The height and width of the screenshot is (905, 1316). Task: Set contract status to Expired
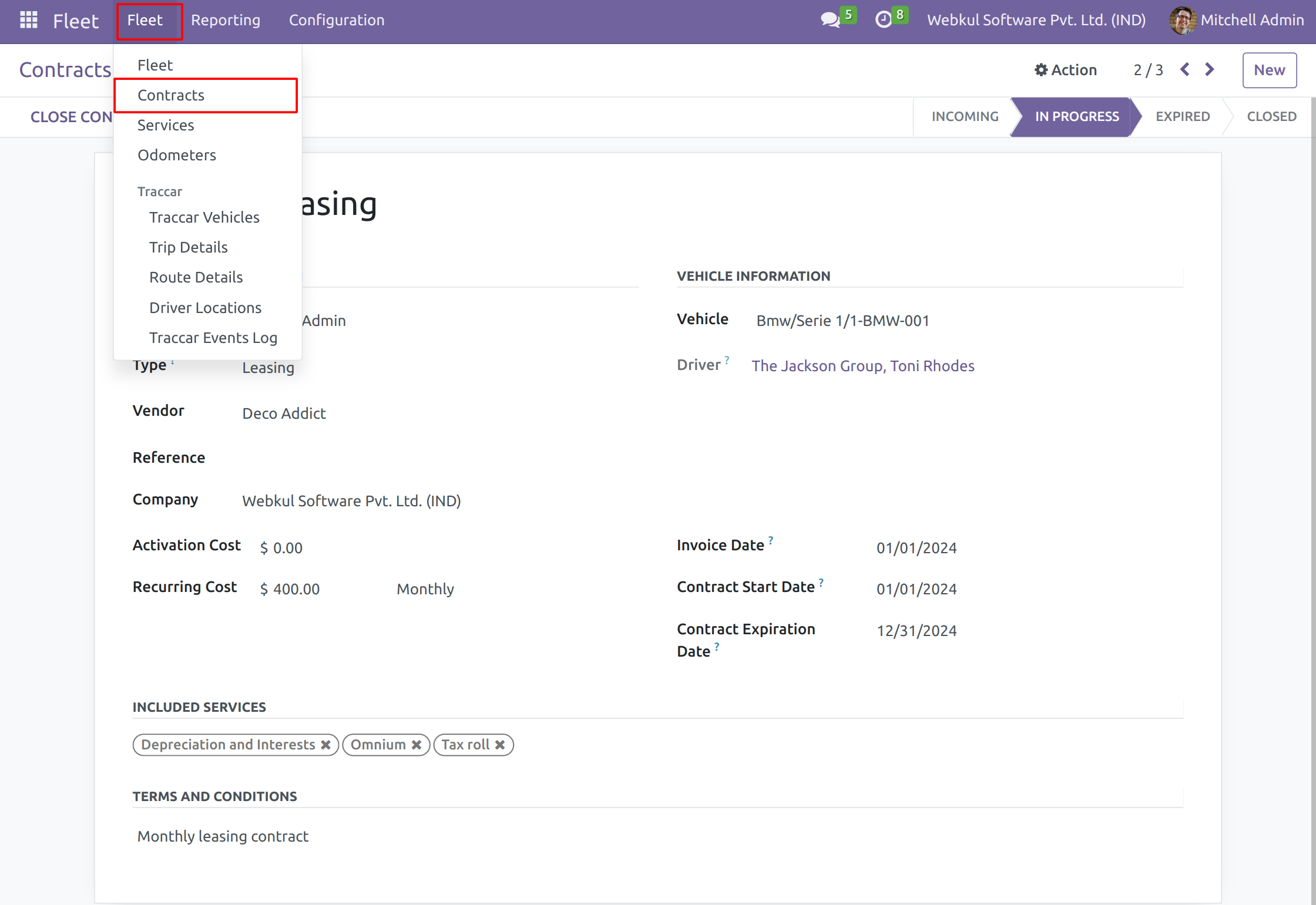(x=1182, y=116)
